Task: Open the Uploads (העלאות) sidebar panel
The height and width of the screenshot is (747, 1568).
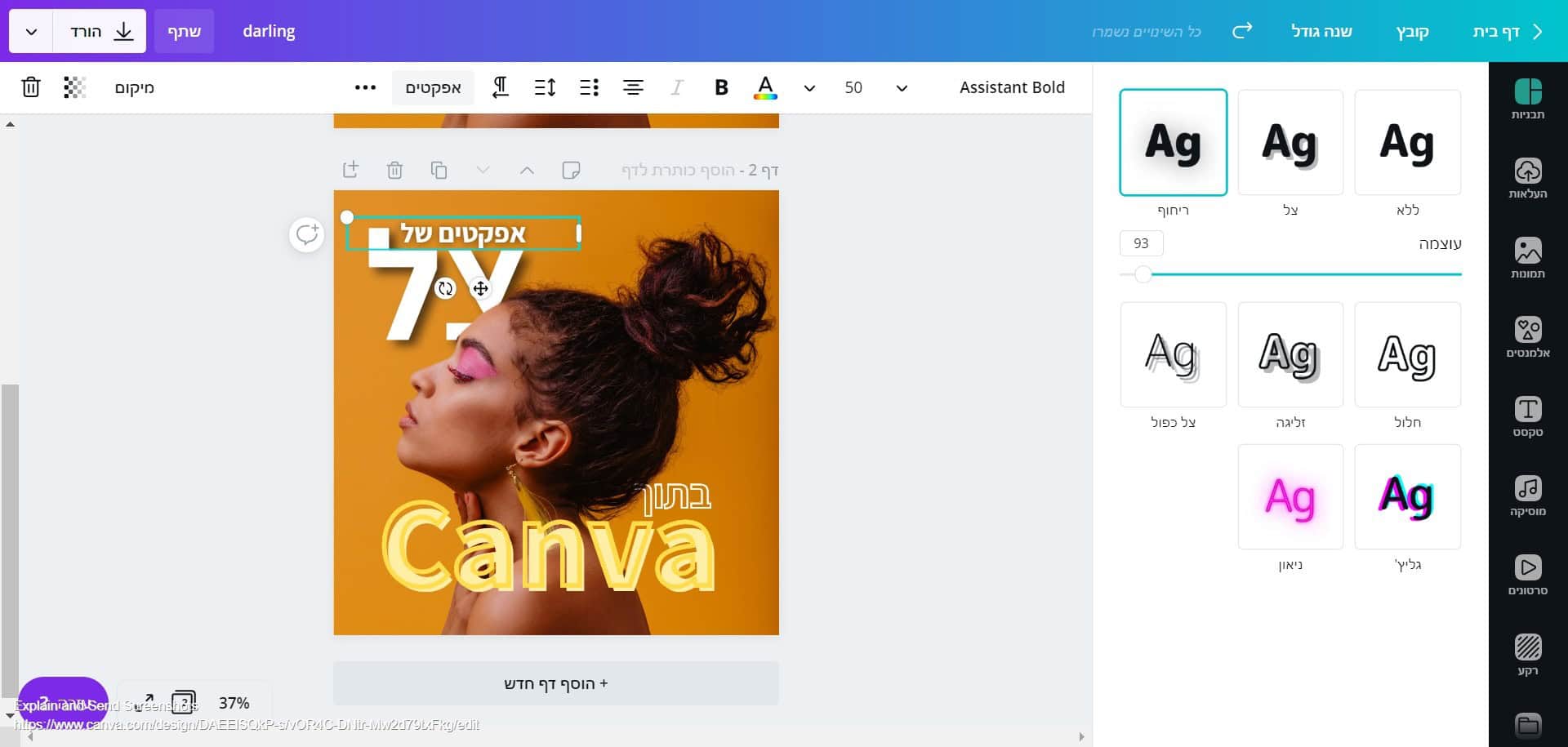Action: click(1527, 179)
